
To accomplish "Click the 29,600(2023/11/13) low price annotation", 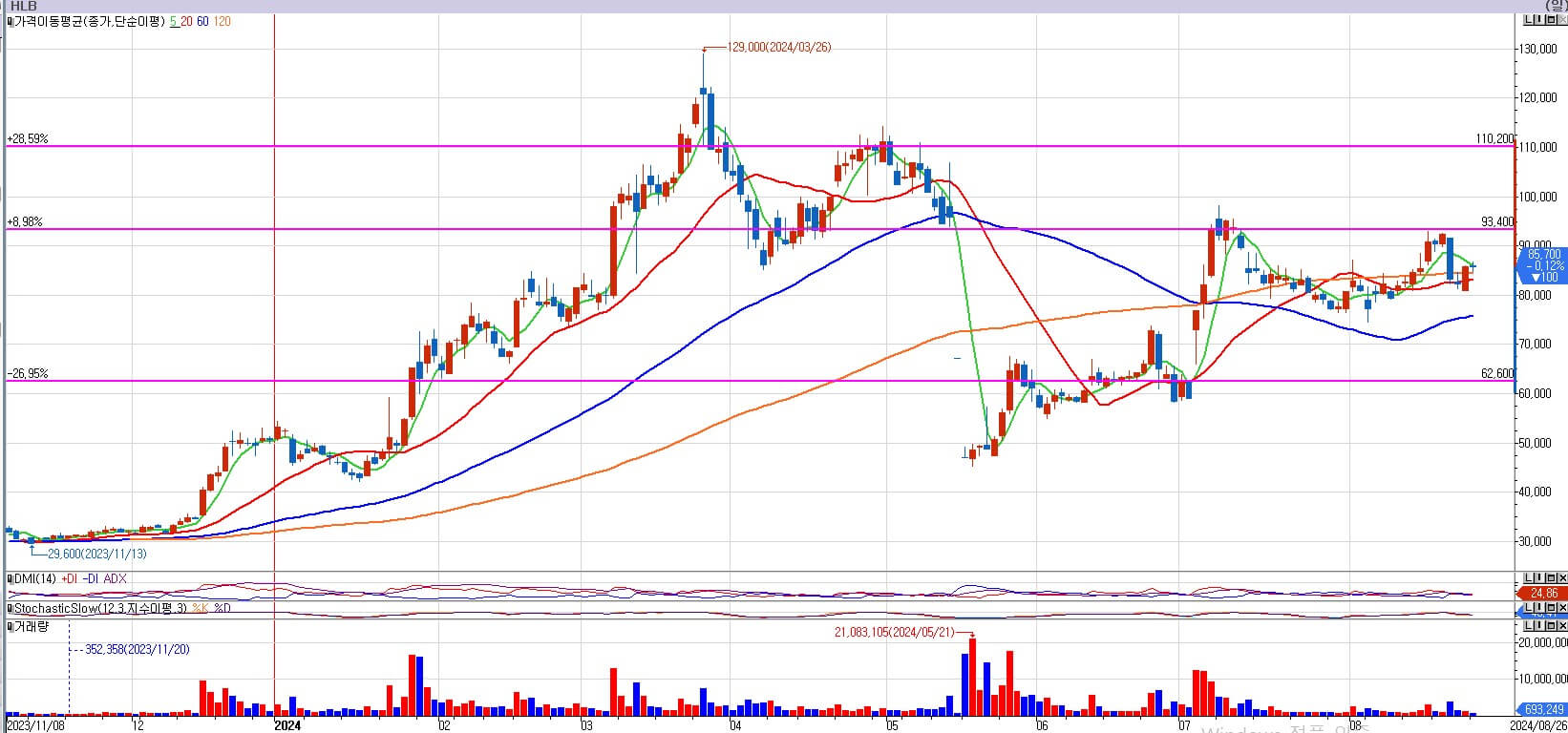I will click(97, 554).
